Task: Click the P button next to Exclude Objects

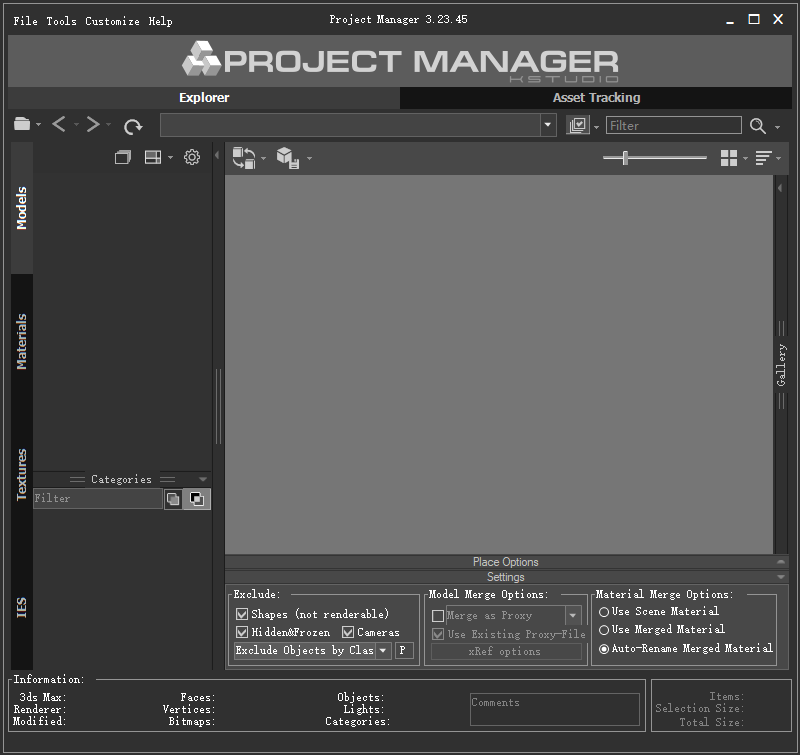Action: [404, 650]
